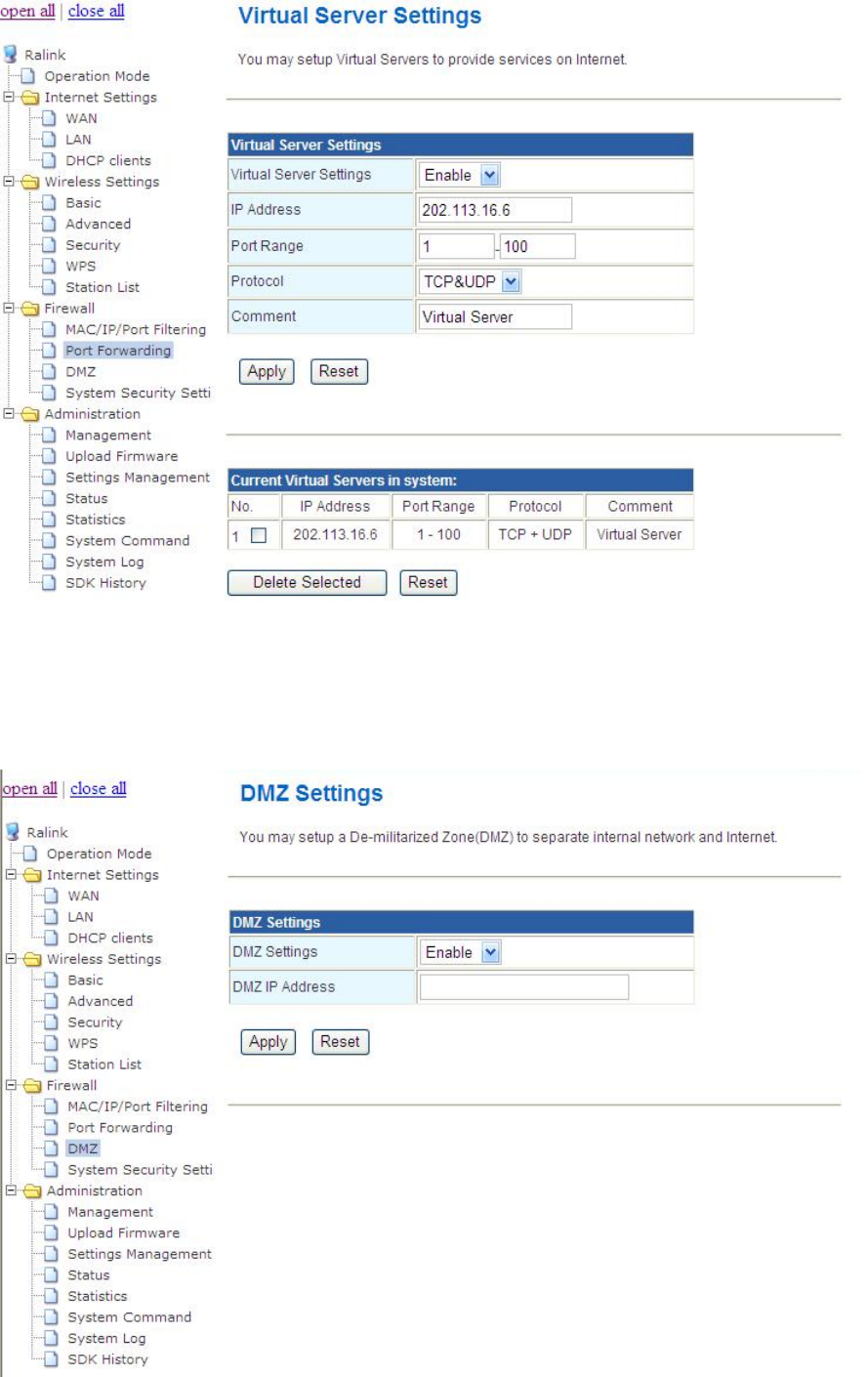
Task: Click System Log page icon in top tree
Action: click(x=50, y=562)
